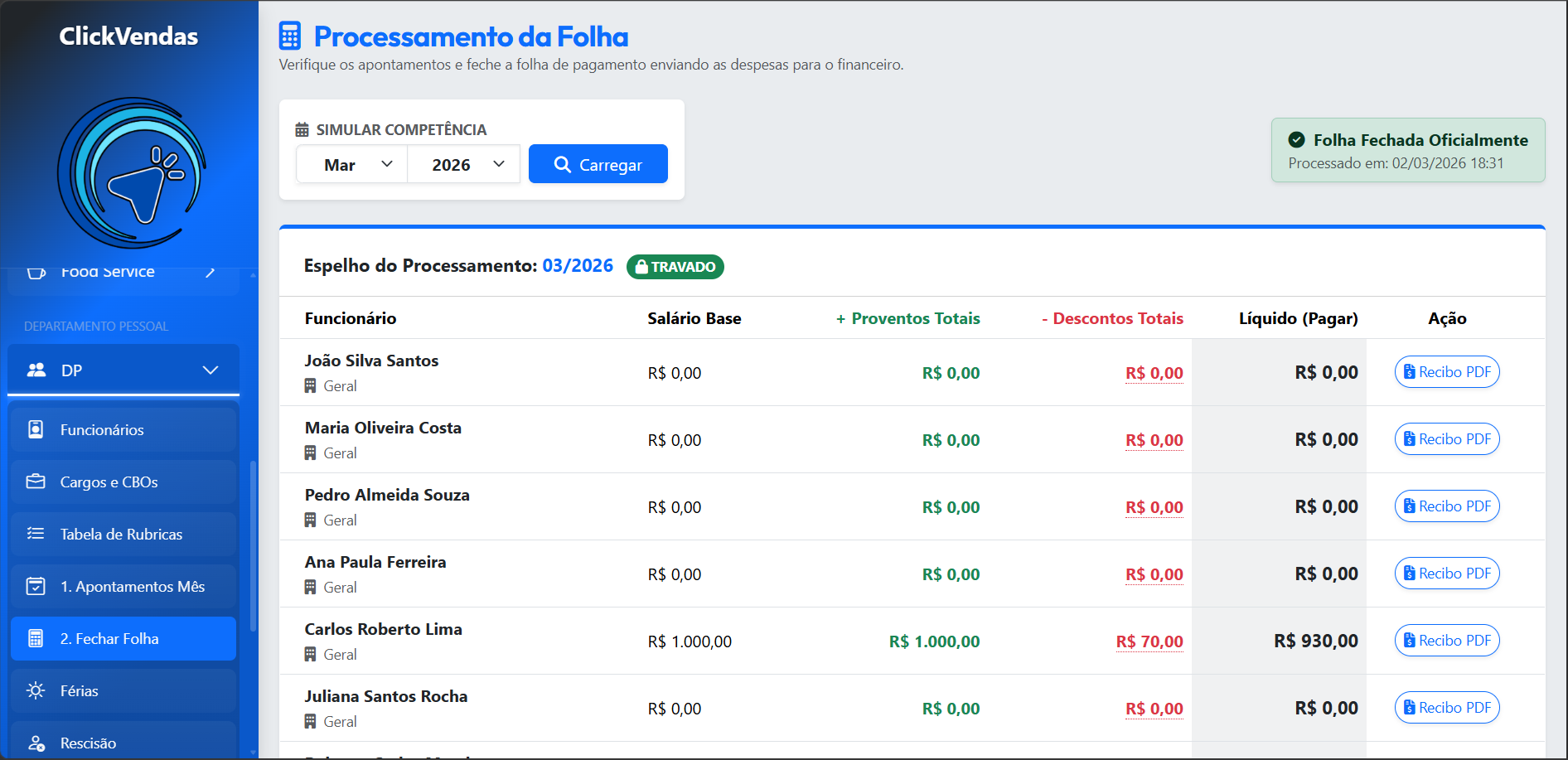Click the building icon under Ana Paula Ferreira
This screenshot has width=1568, height=760.
(x=311, y=587)
